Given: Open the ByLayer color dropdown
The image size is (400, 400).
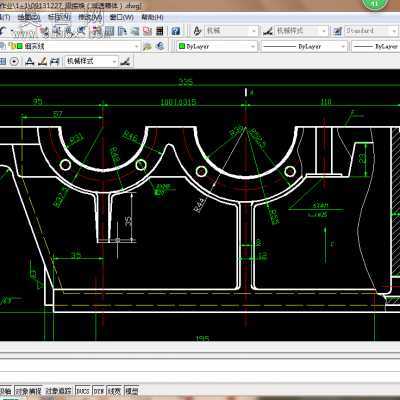Looking at the screenshot, I should [x=217, y=46].
